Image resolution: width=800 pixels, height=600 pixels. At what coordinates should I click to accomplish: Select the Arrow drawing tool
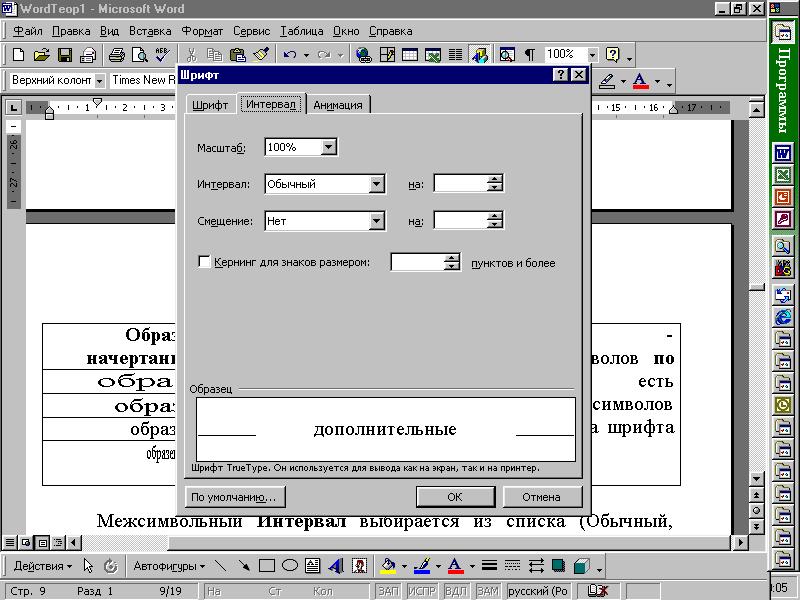tap(244, 566)
